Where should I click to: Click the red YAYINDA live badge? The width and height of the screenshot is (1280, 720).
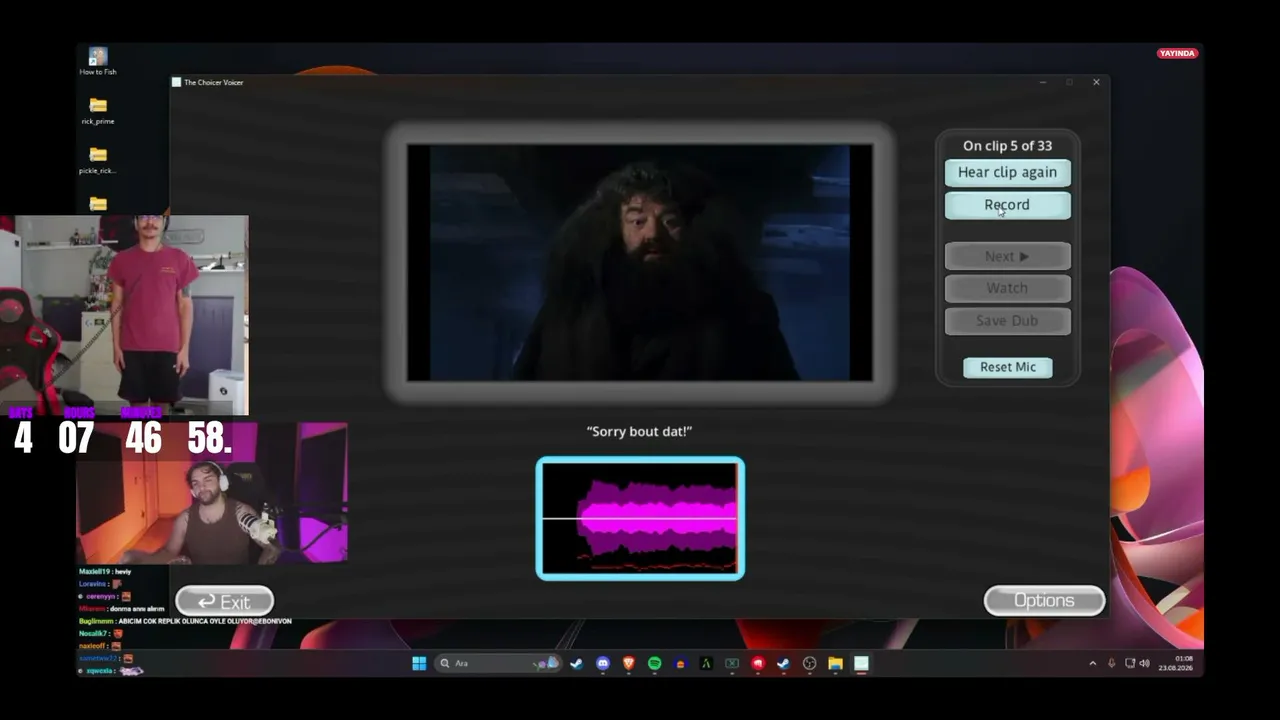(1178, 53)
